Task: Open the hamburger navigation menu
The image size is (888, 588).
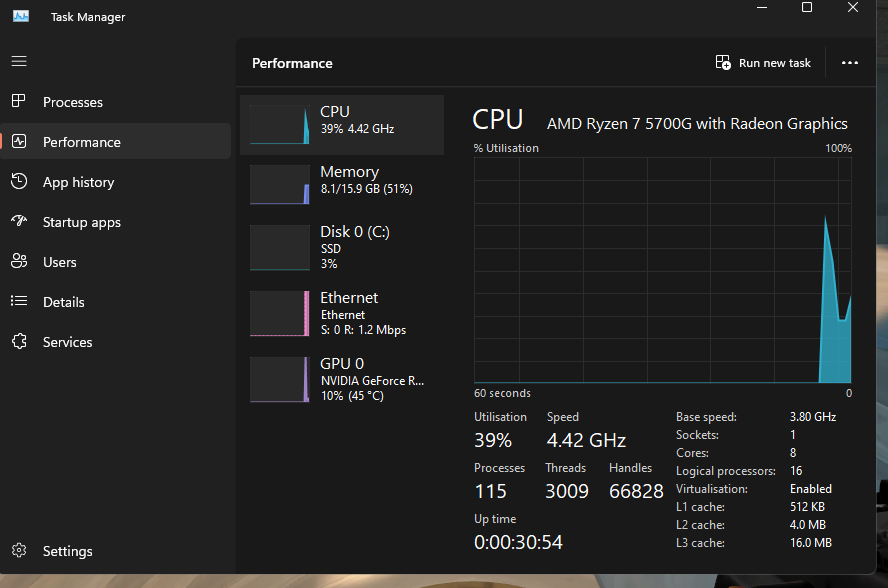Action: 19,61
